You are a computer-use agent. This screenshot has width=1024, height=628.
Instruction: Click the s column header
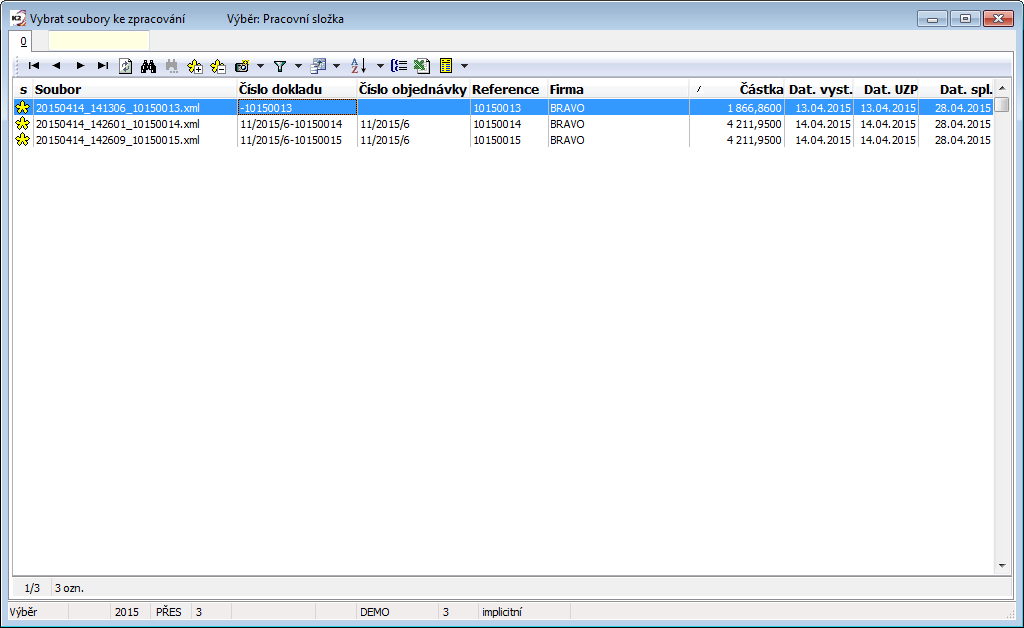pos(24,89)
